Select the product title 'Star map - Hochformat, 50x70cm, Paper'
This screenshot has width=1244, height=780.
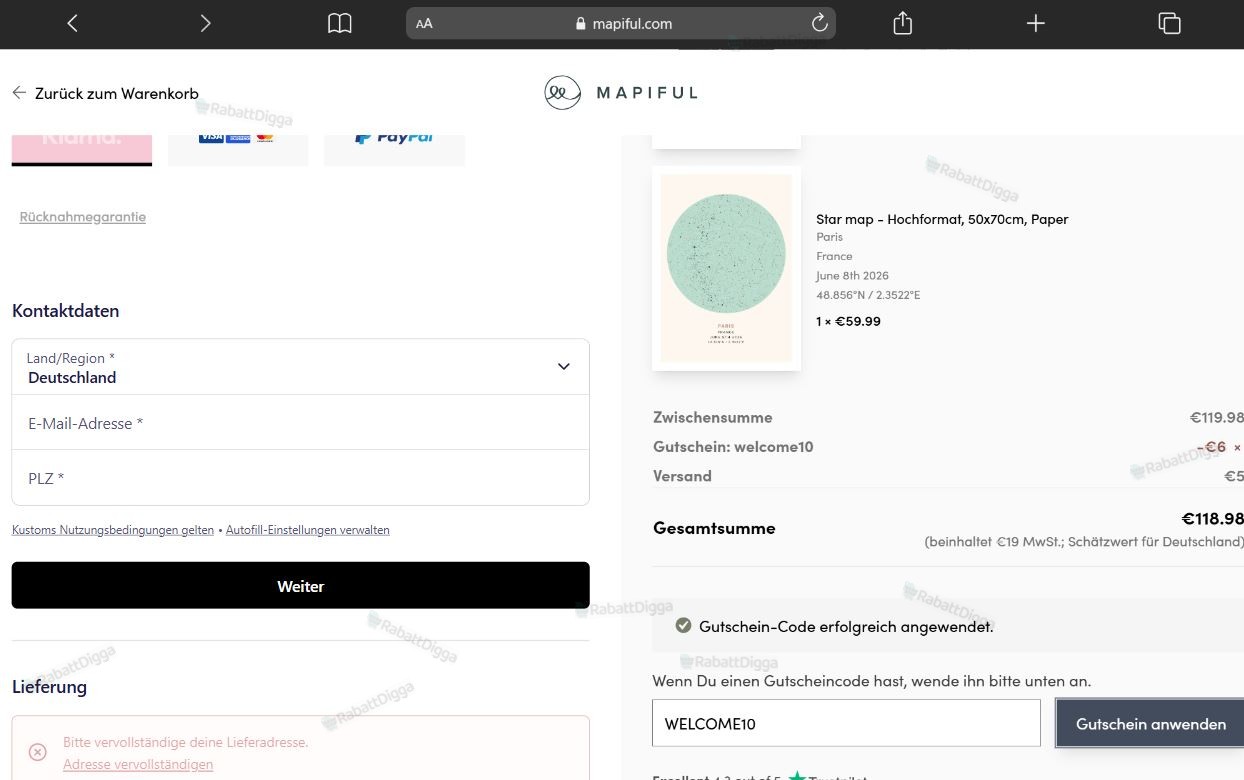click(x=942, y=219)
